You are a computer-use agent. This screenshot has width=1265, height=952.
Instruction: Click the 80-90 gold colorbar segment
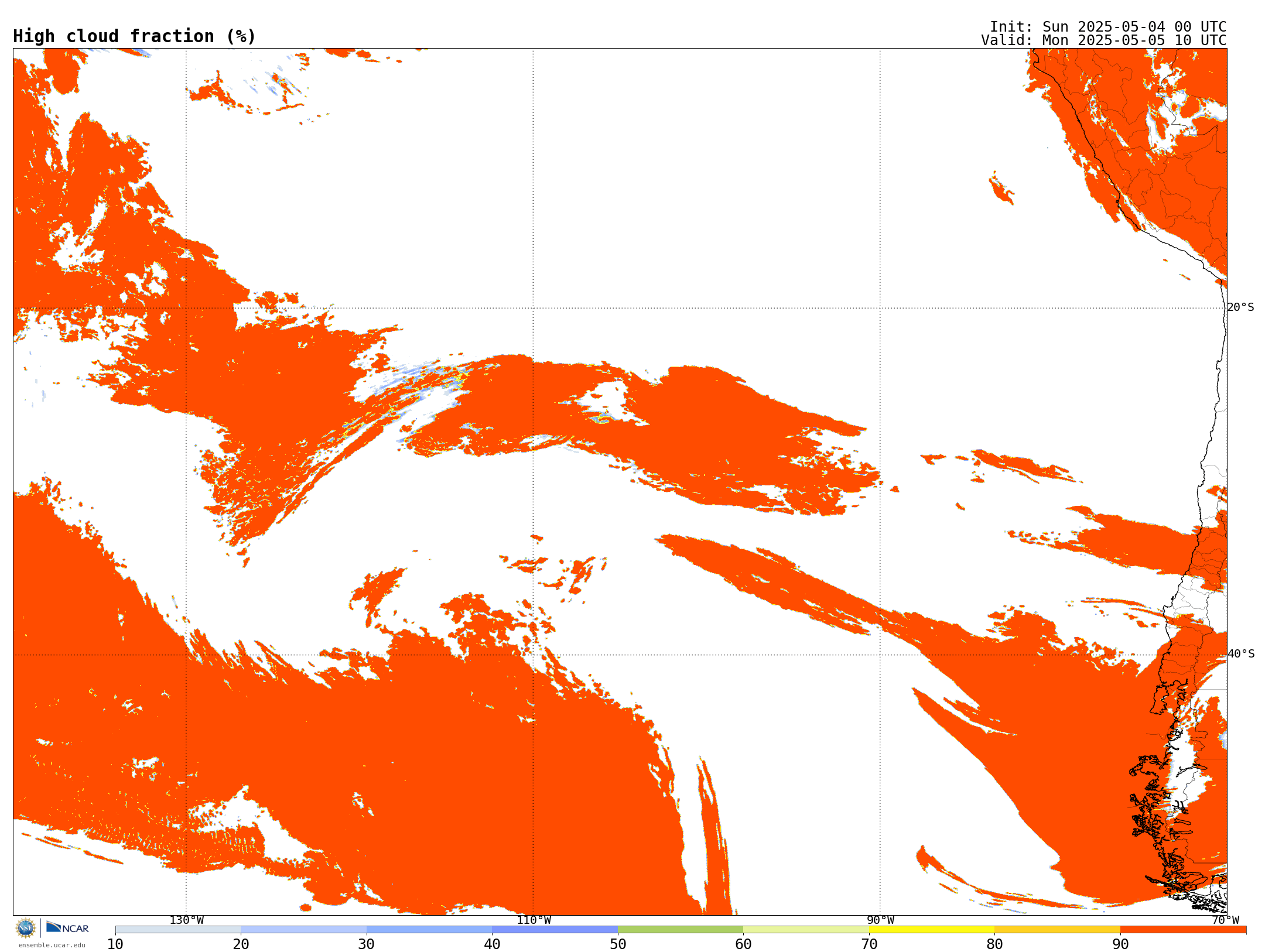tap(1057, 930)
